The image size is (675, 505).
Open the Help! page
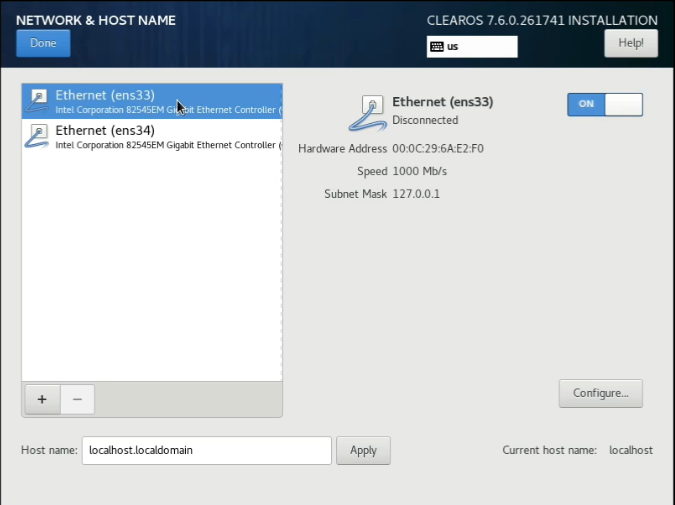(631, 43)
